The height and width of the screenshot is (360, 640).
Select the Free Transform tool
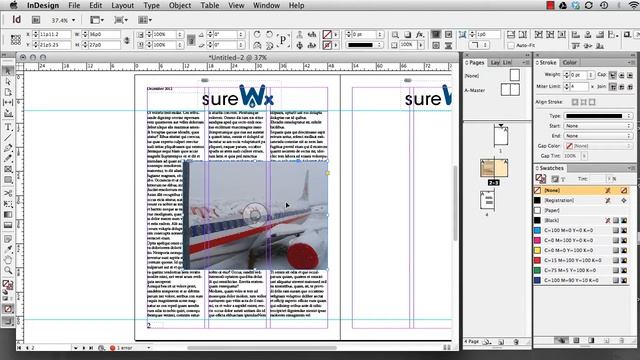[8, 204]
